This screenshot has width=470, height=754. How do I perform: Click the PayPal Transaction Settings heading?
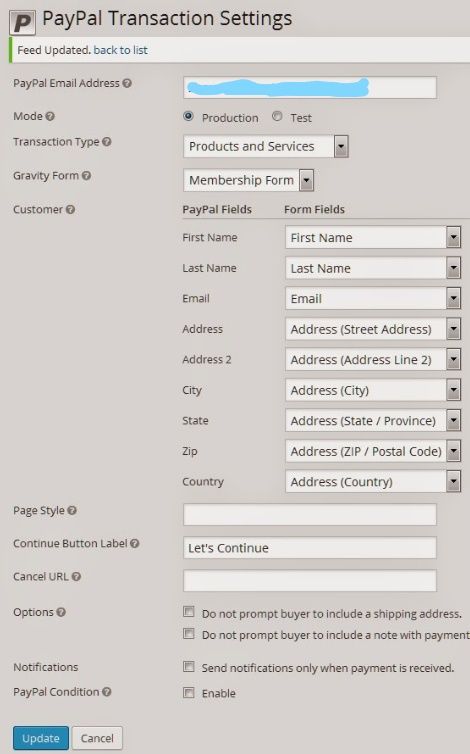[167, 19]
